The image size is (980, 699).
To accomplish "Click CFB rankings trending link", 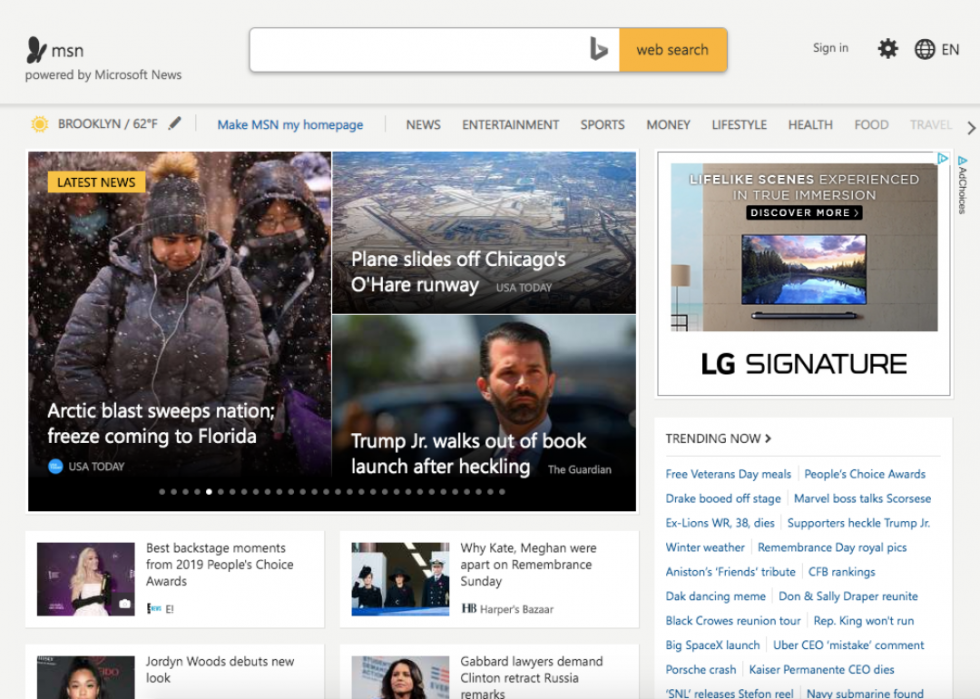I will 841,571.
